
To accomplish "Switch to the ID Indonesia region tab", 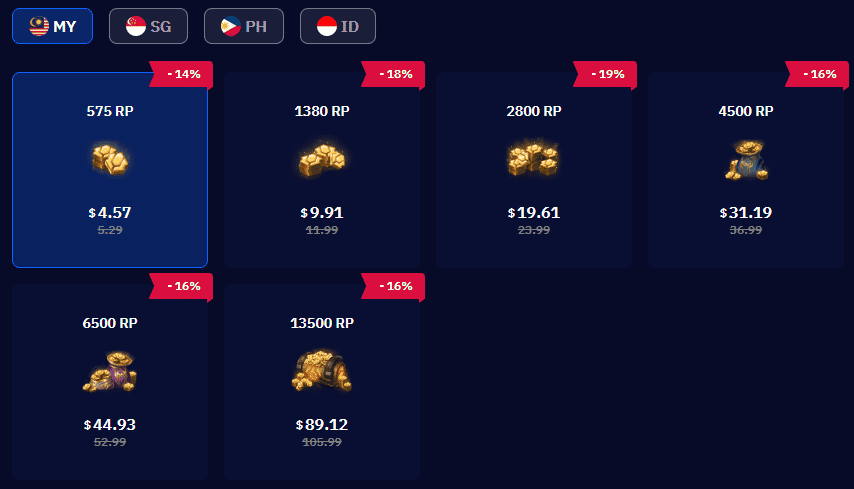I will pyautogui.click(x=338, y=26).
